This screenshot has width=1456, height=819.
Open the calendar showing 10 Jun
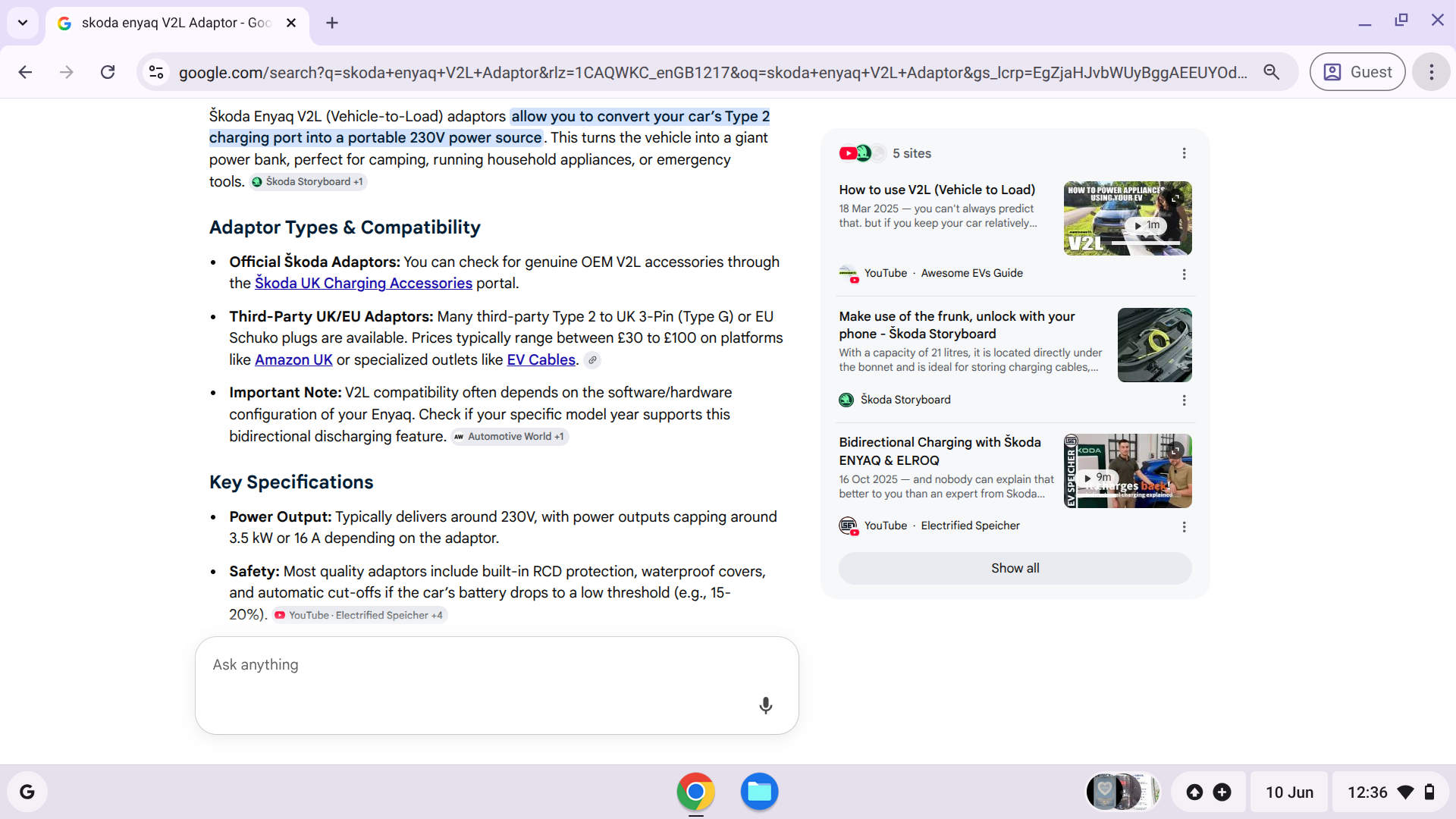[1289, 792]
